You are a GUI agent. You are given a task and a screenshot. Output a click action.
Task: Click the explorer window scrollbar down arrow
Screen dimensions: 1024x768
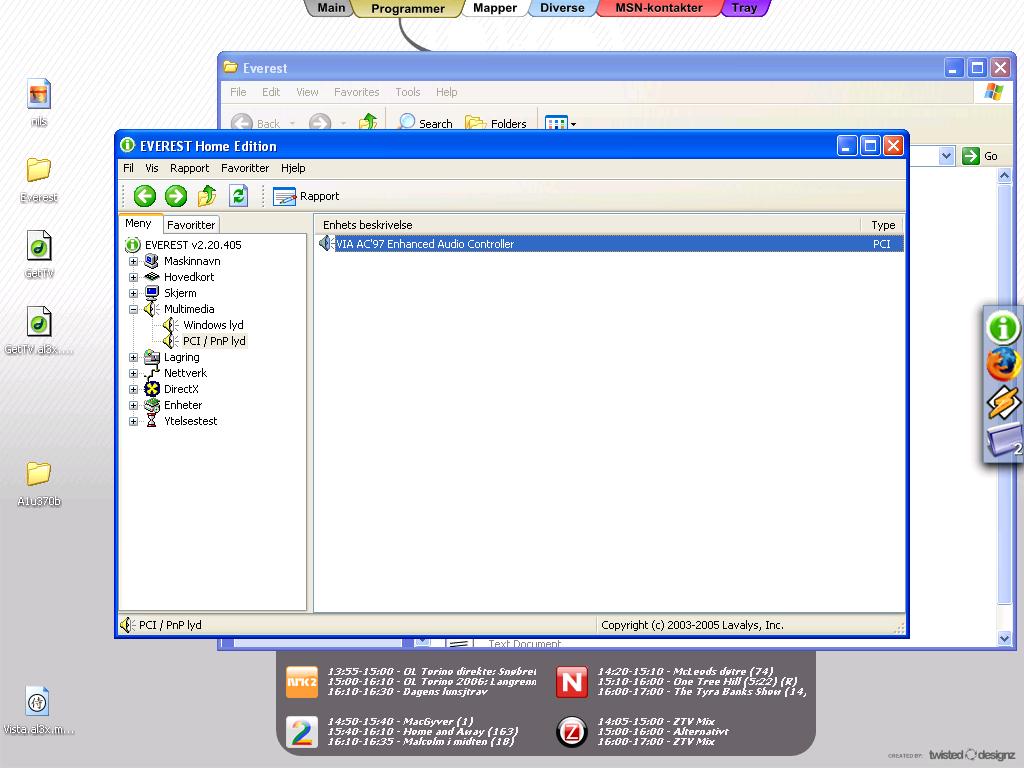pos(1004,638)
